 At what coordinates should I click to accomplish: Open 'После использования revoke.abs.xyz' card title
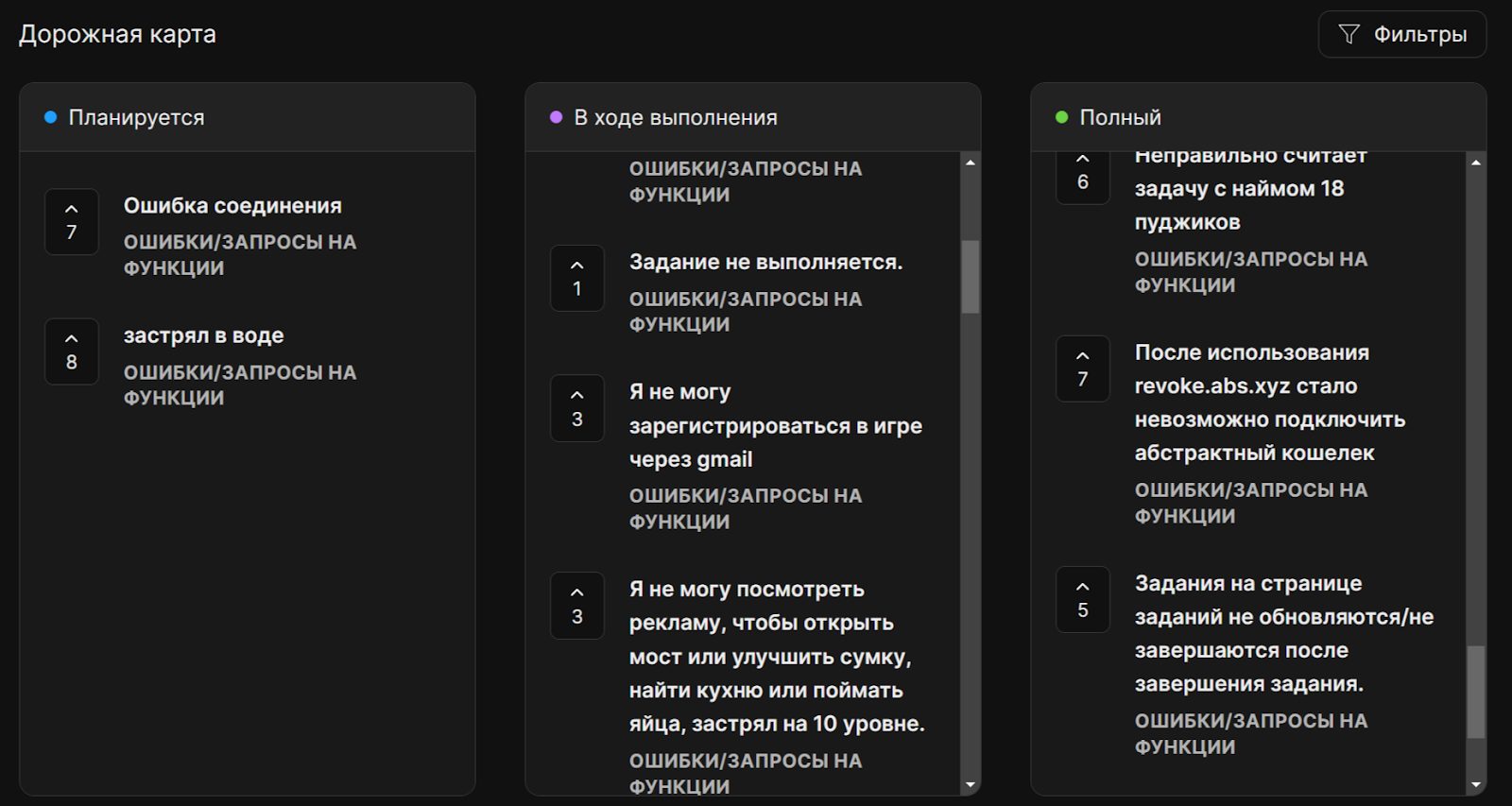tap(1270, 403)
